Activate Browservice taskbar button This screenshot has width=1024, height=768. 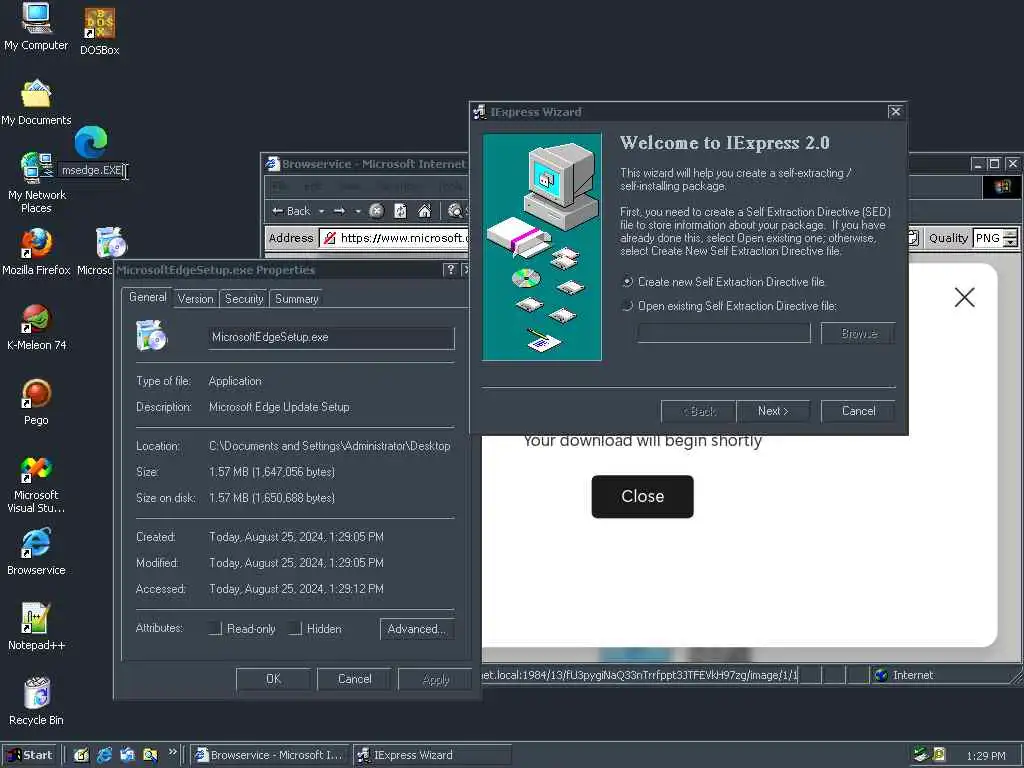pyautogui.click(x=271, y=755)
